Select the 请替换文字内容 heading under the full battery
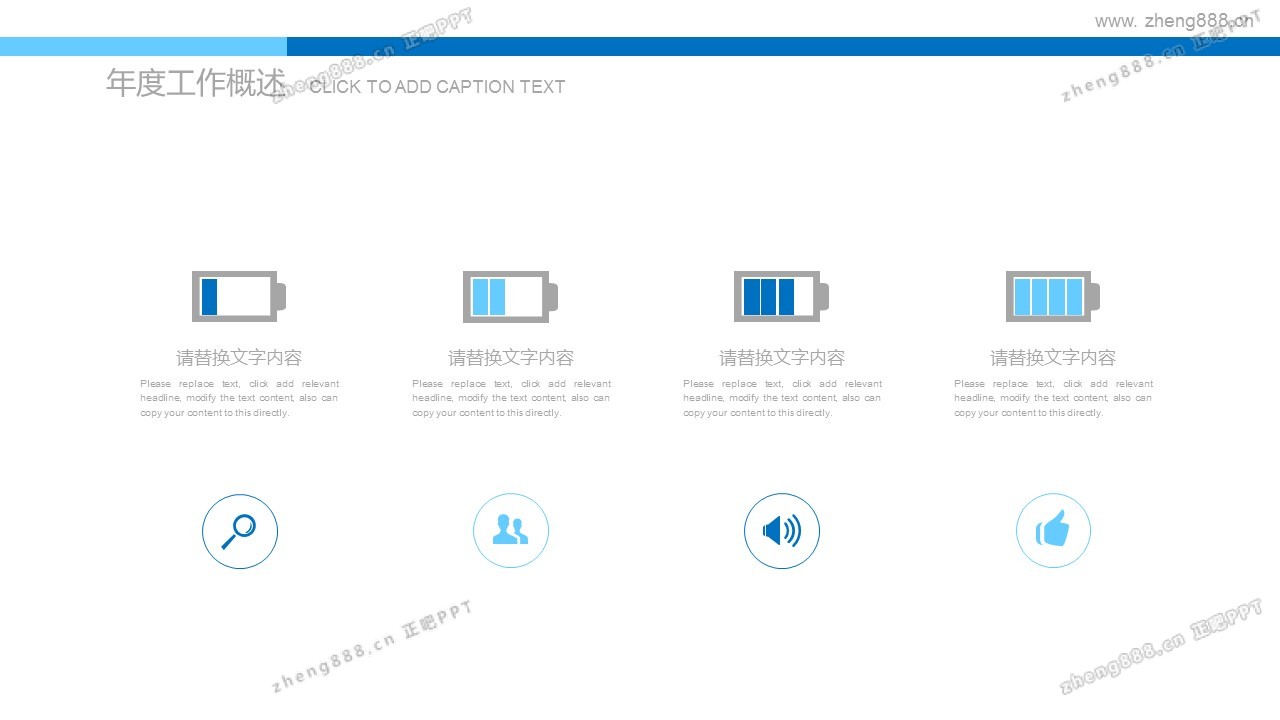The width and height of the screenshot is (1280, 720). click(x=1053, y=358)
